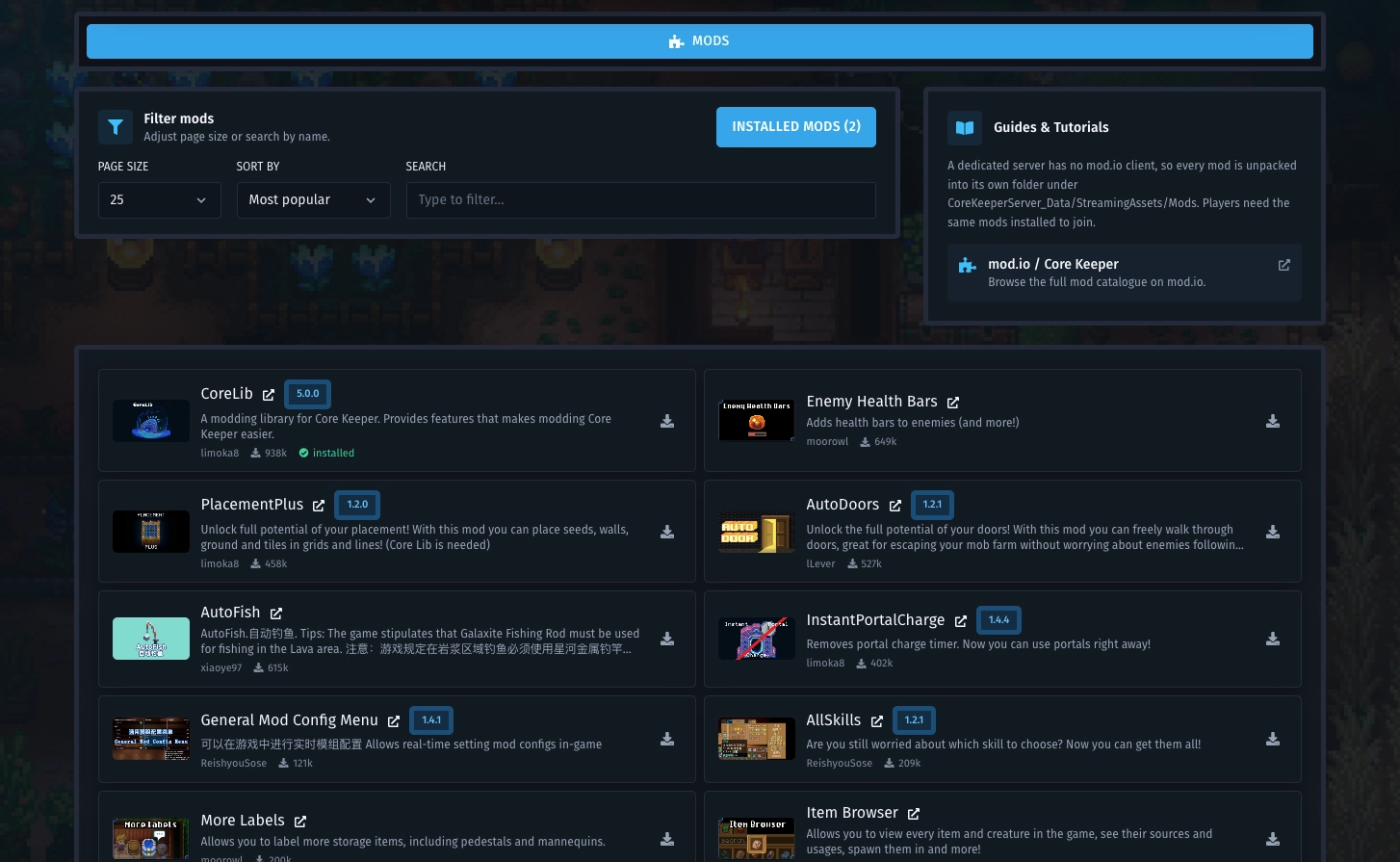Image resolution: width=1400 pixels, height=862 pixels.
Task: Install the AutoFish mod via download icon
Action: [x=666, y=639]
